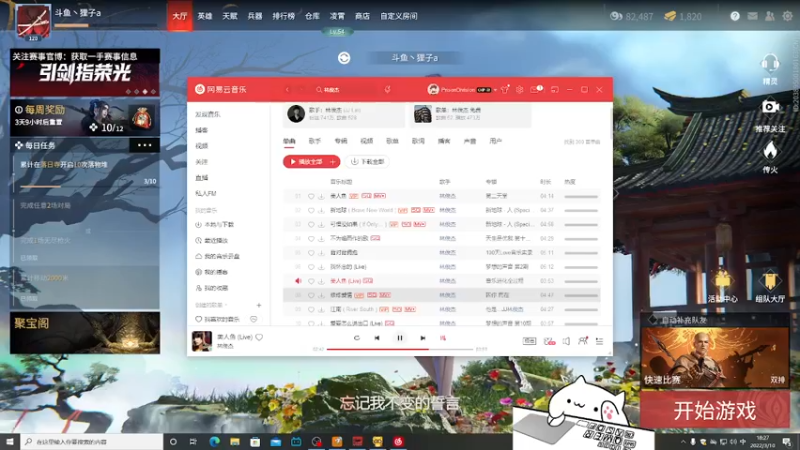
Task: Open the game mail envelope icon
Action: click(752, 16)
